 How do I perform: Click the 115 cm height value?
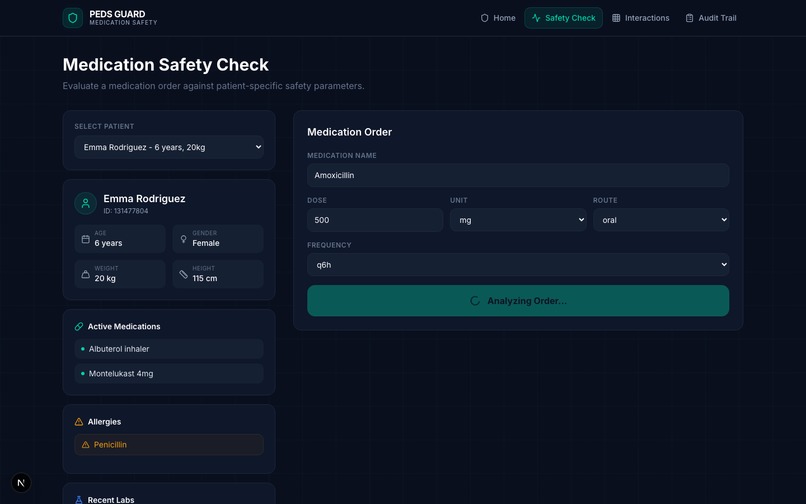205,278
